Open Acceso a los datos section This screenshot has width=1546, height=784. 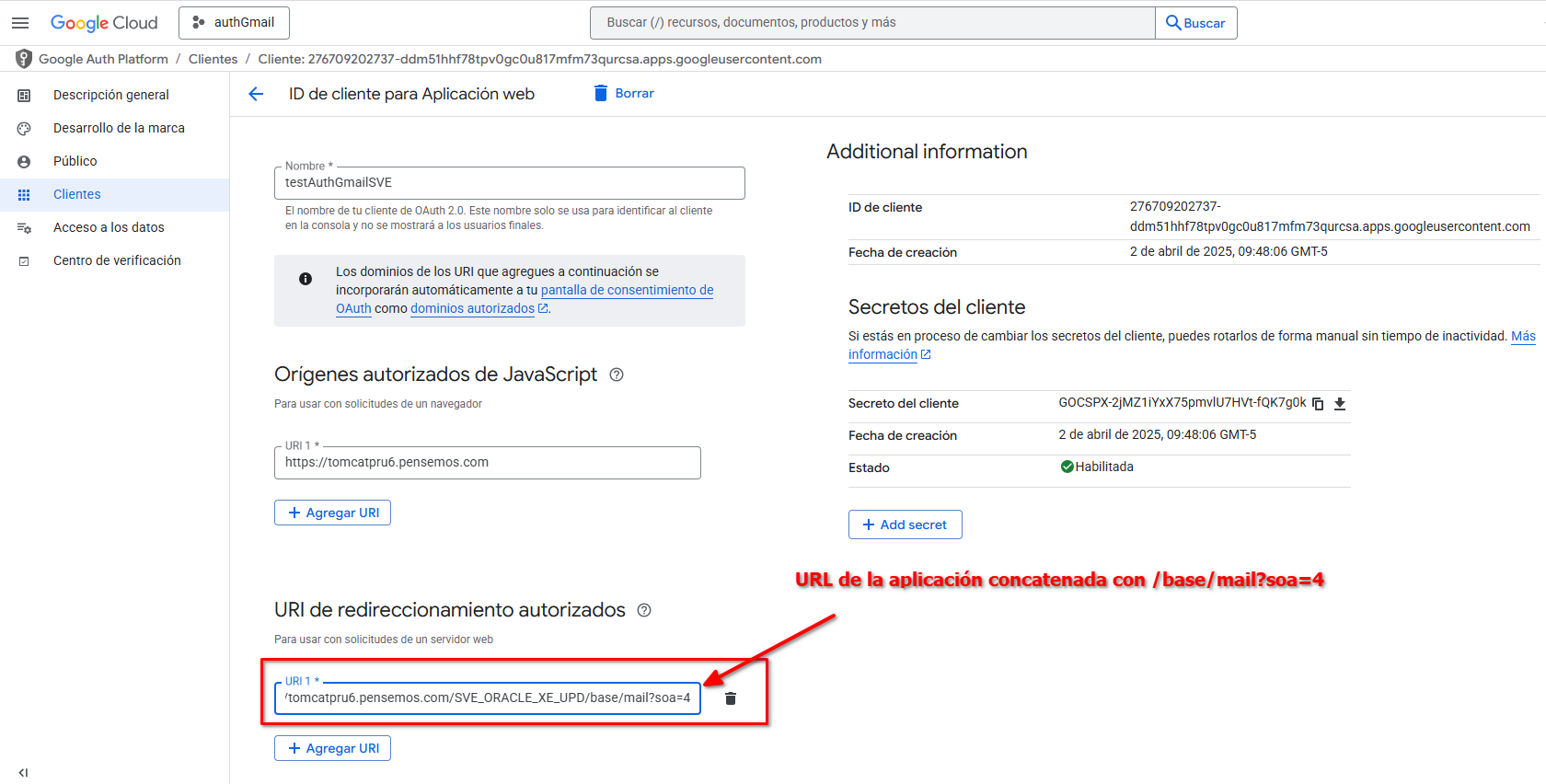pos(109,227)
